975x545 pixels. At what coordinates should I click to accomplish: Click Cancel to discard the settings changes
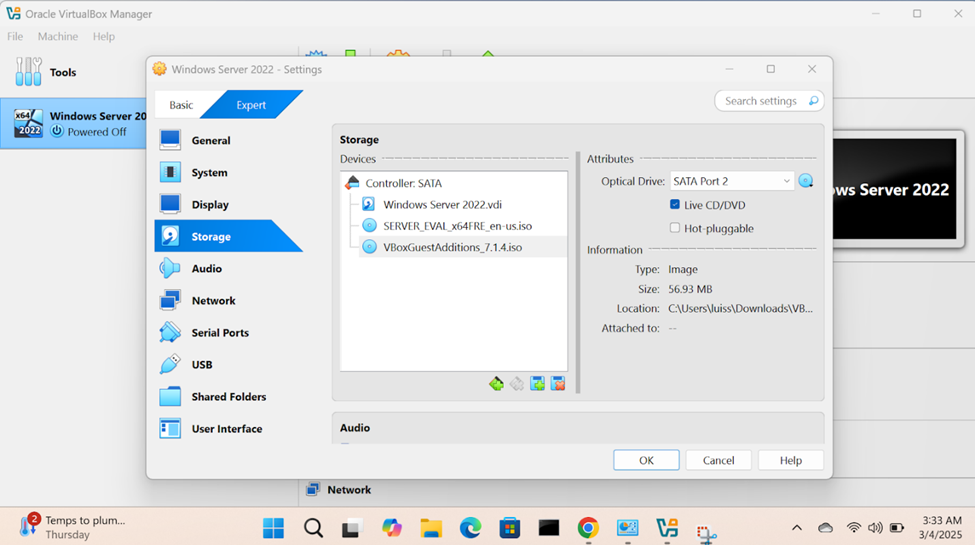click(718, 460)
